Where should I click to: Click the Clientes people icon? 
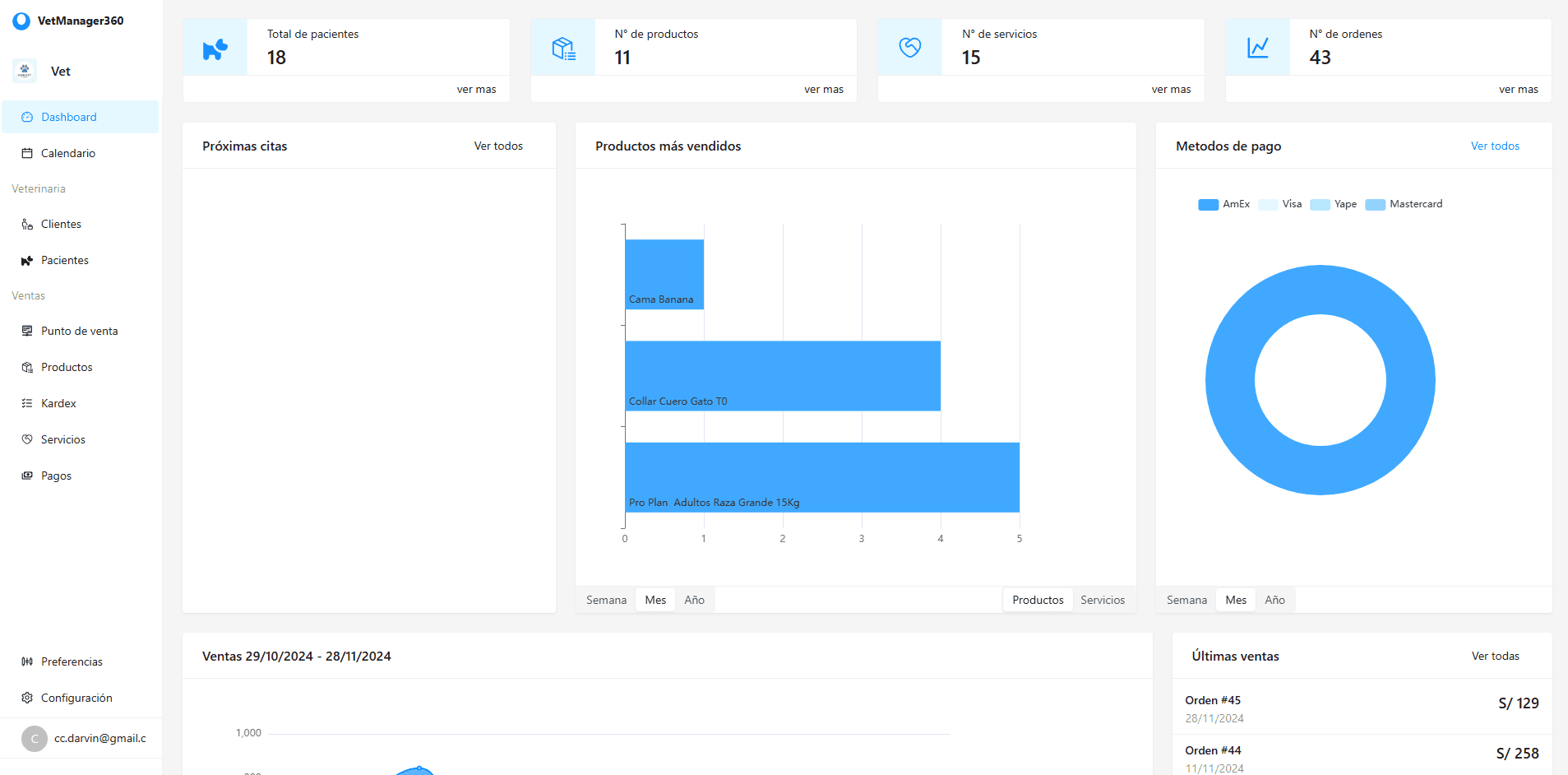(x=27, y=224)
